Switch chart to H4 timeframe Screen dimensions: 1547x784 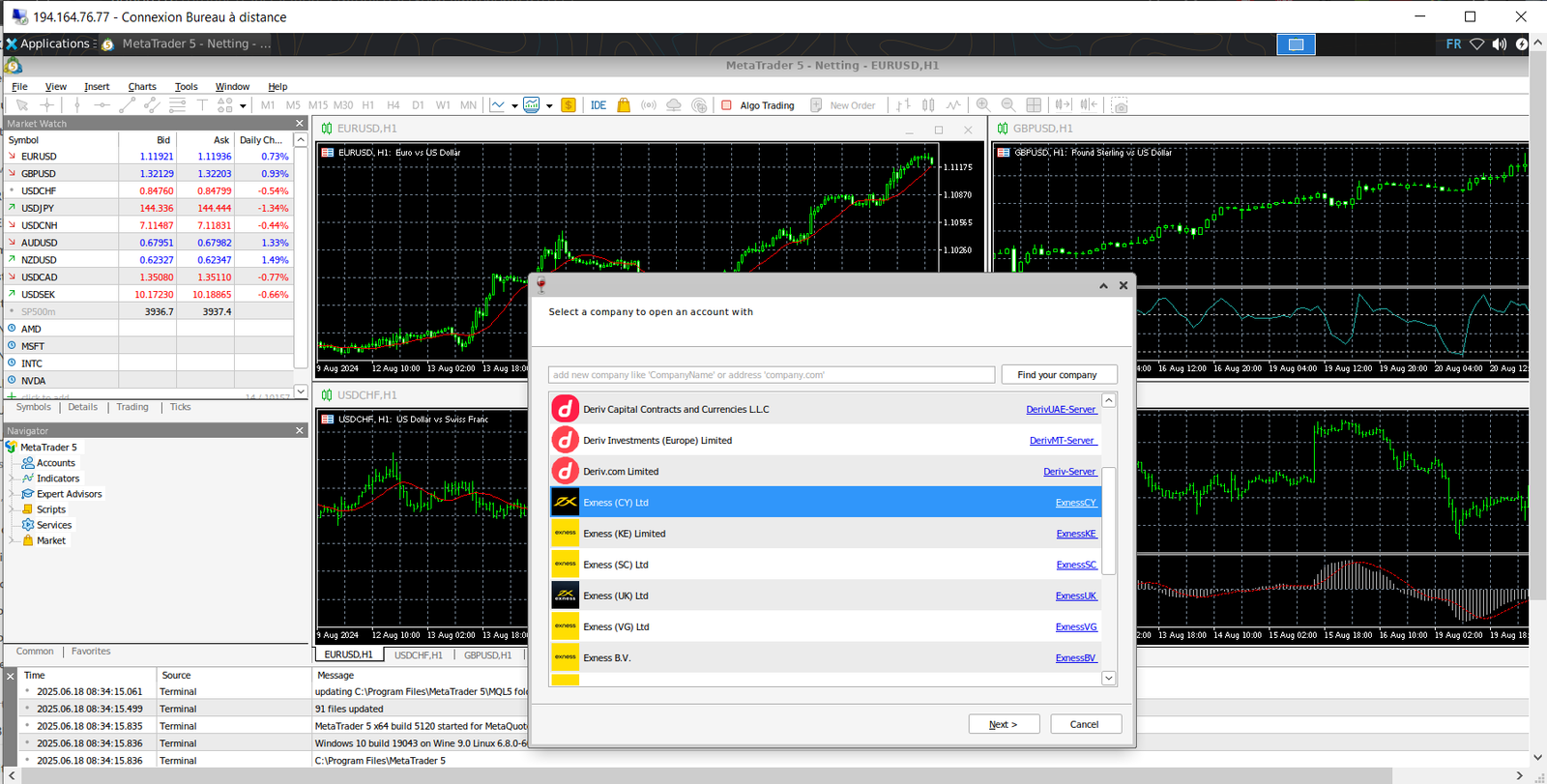coord(393,105)
